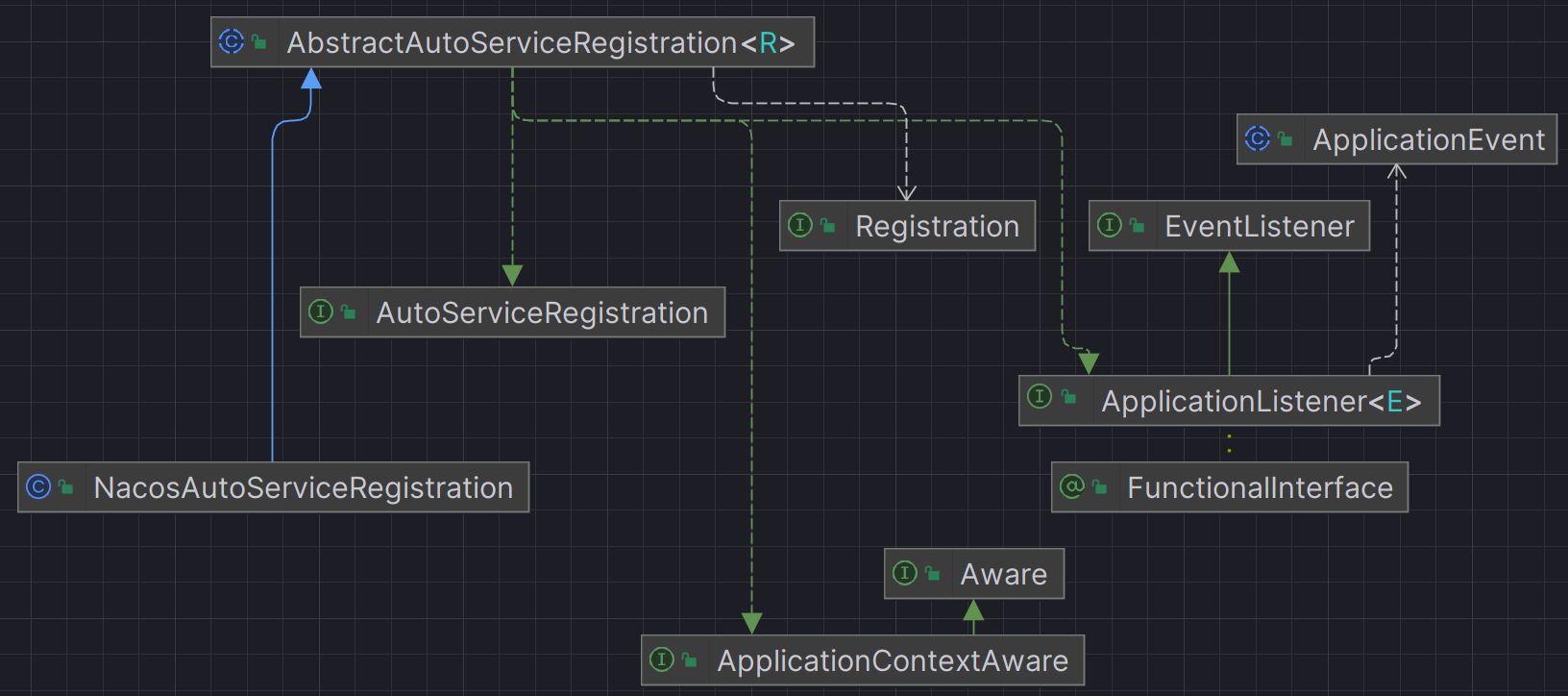Click the abstract class icon on AbstractAutoServiceRegistration

[x=232, y=41]
